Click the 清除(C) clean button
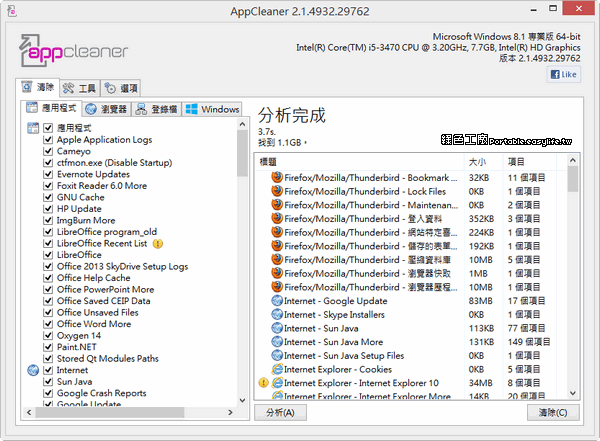 (x=553, y=413)
